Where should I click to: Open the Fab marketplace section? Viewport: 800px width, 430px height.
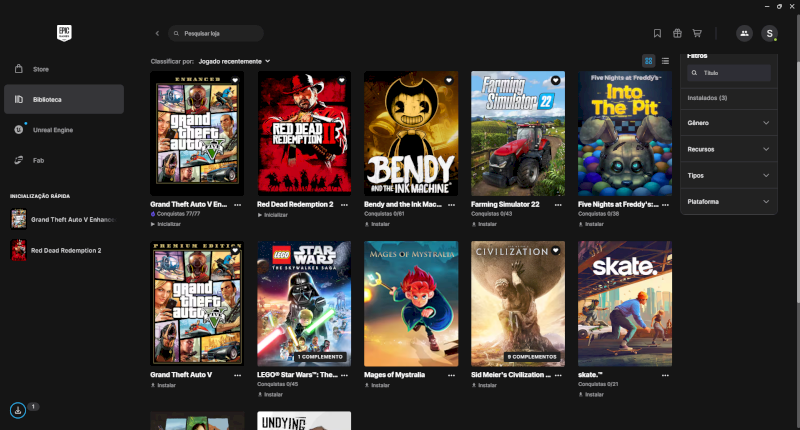(x=64, y=160)
